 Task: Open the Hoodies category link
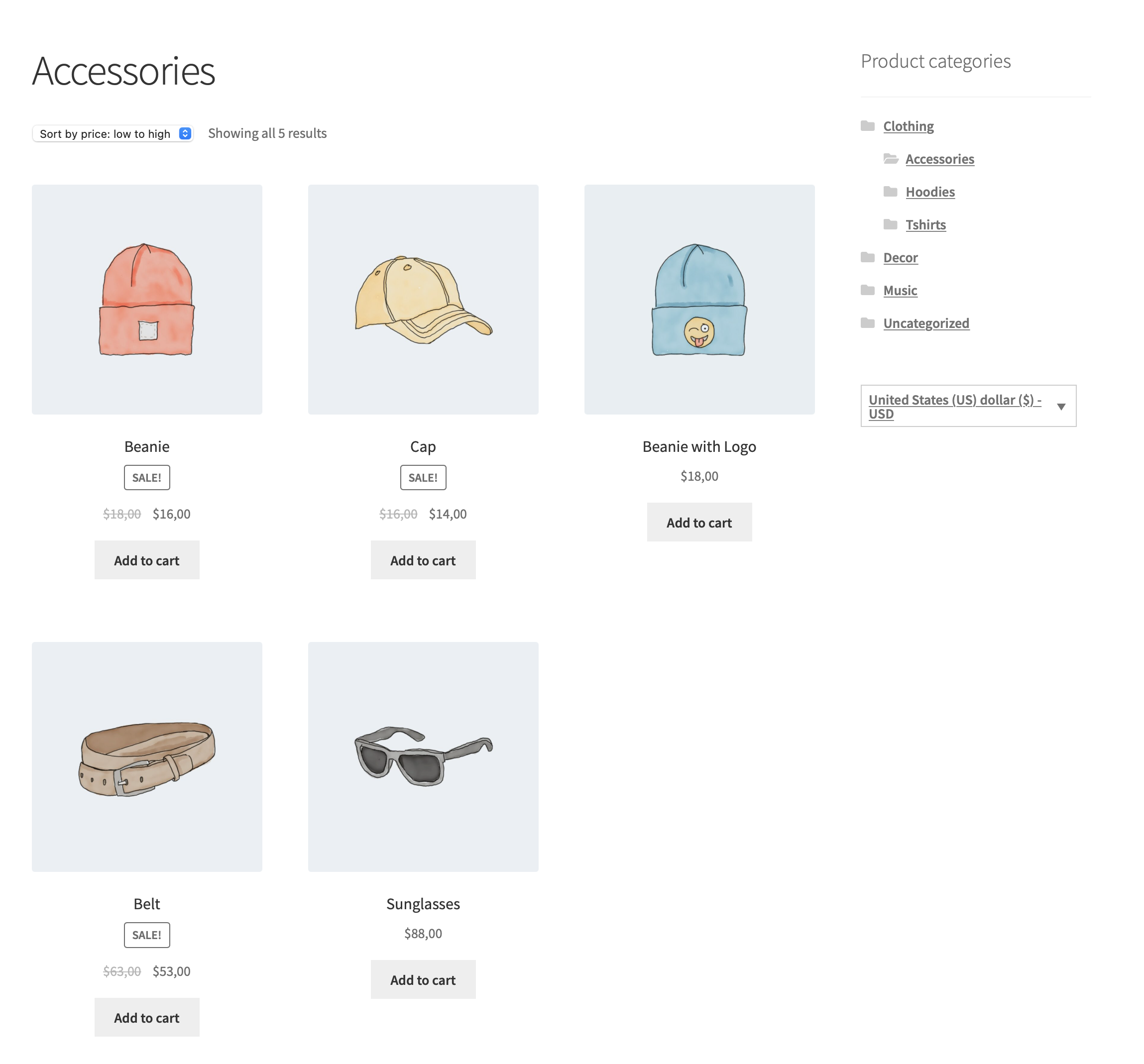coord(930,192)
